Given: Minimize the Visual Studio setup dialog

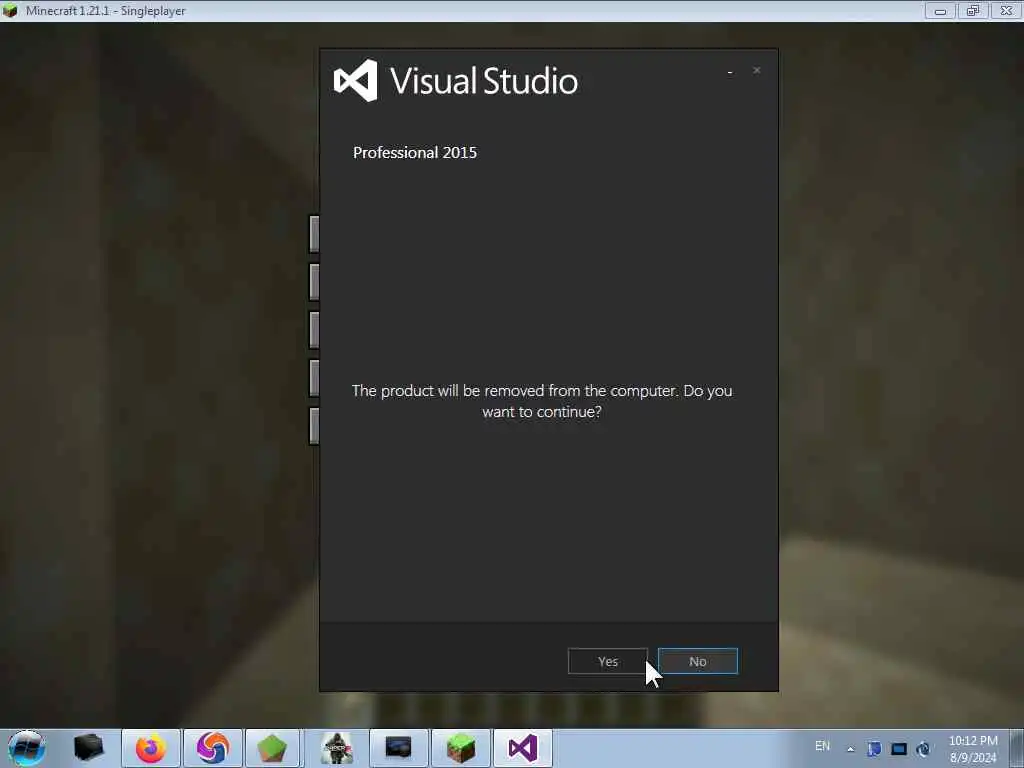Looking at the screenshot, I should (730, 71).
